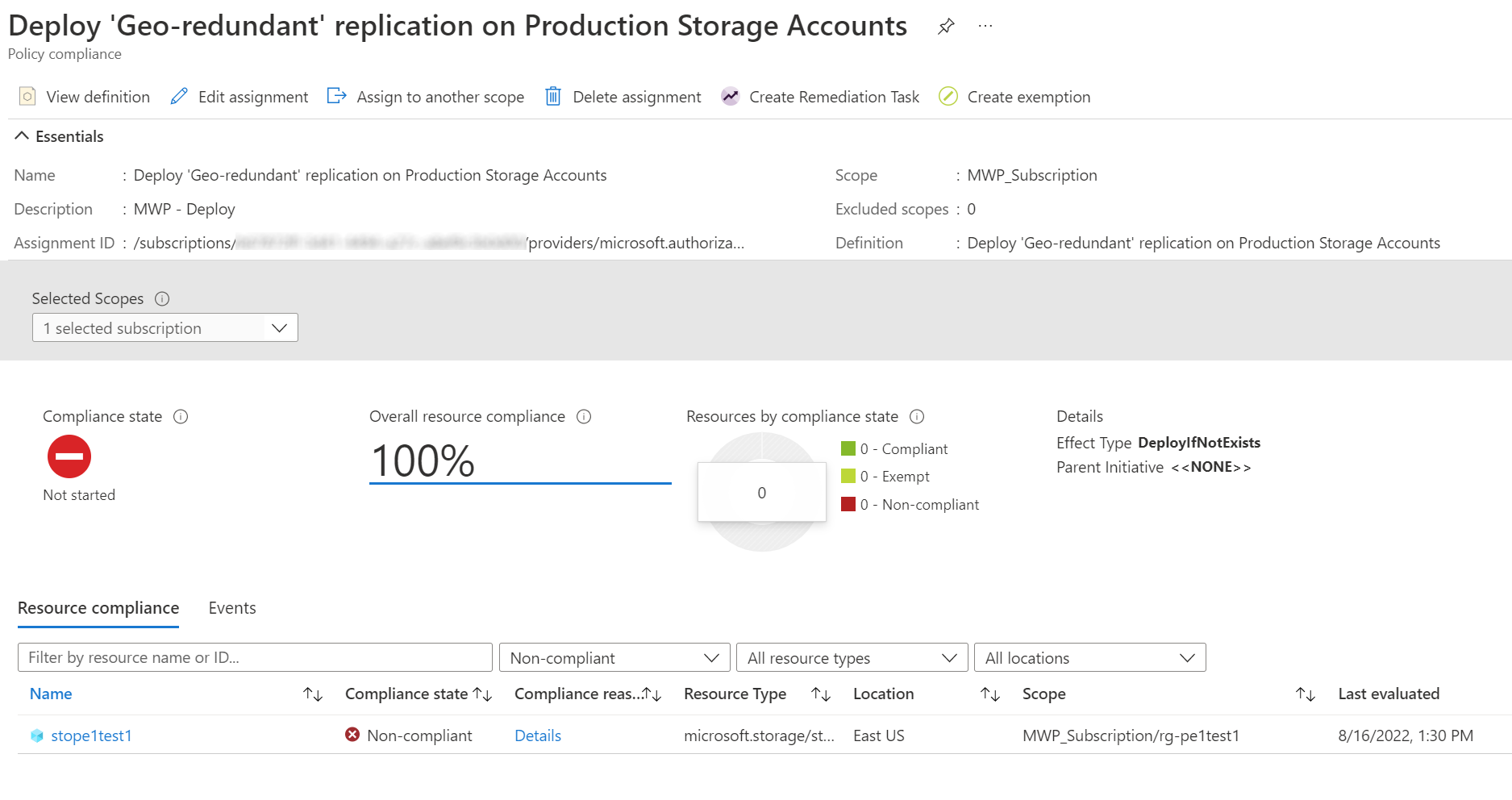
Task: Click the Delete assignment trash icon
Action: [x=553, y=97]
